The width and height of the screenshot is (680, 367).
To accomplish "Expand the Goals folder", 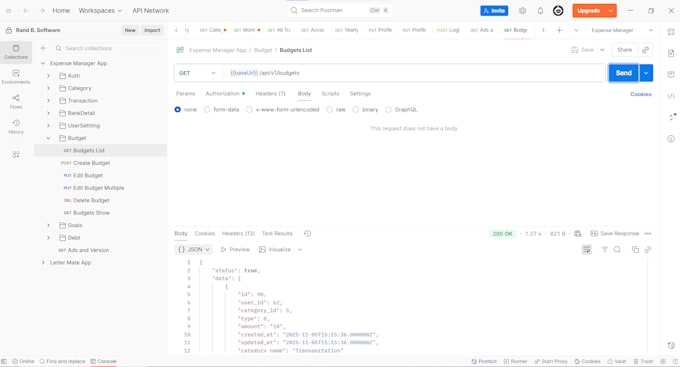I will [x=49, y=226].
